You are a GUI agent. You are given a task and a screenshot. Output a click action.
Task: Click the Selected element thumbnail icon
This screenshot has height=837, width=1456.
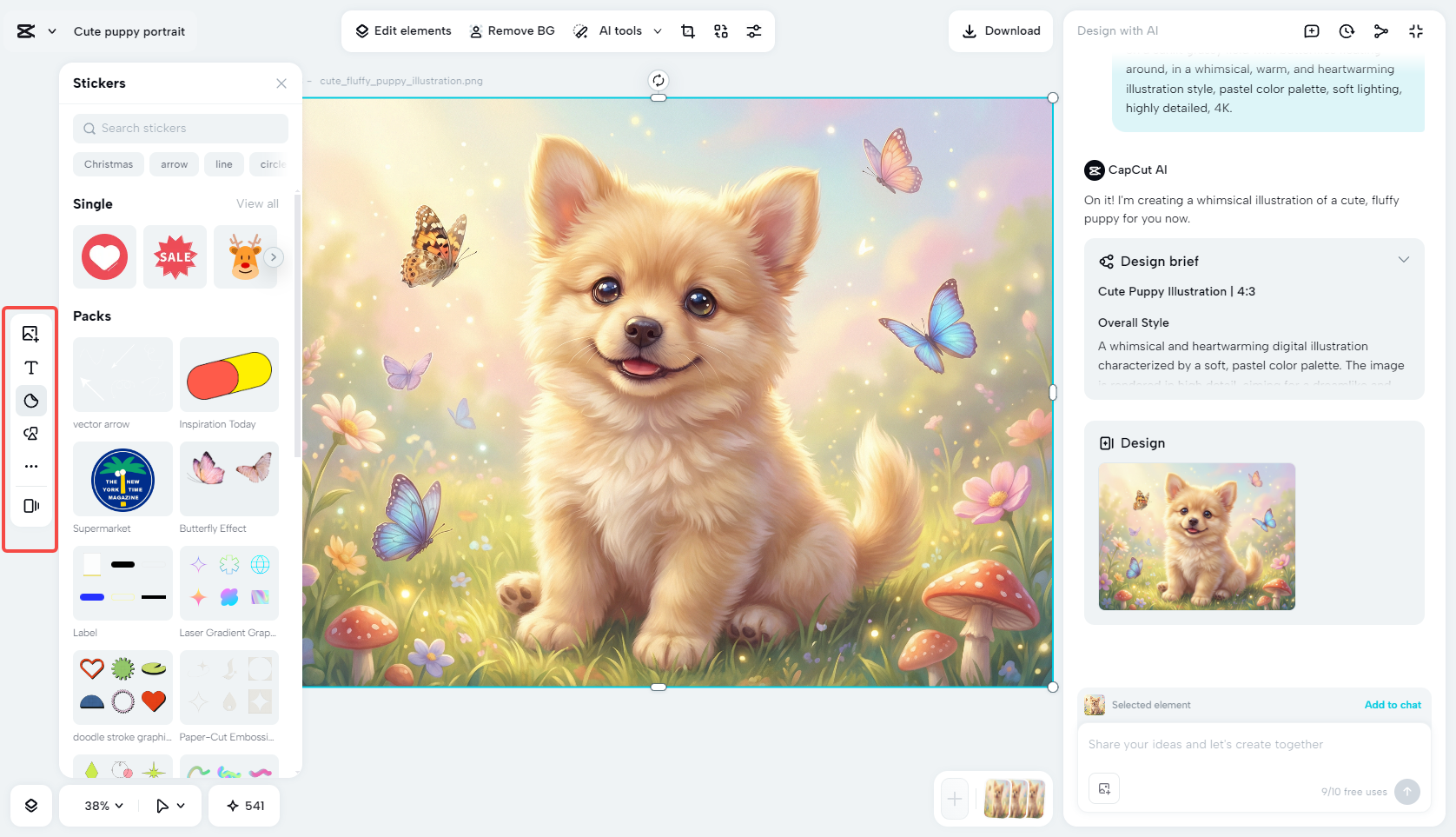[x=1095, y=705]
